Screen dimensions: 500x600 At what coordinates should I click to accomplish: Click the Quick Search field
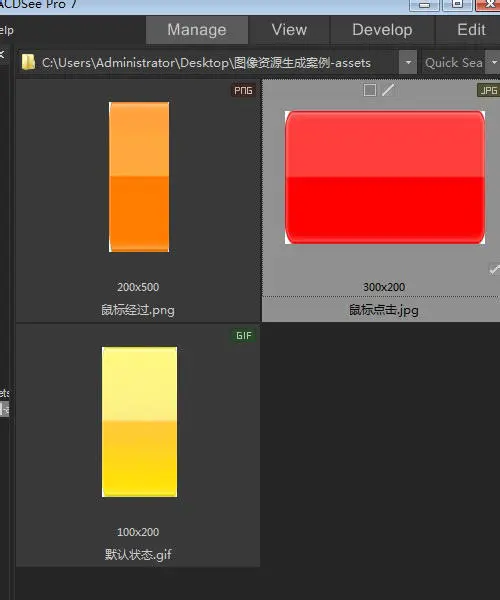point(454,62)
